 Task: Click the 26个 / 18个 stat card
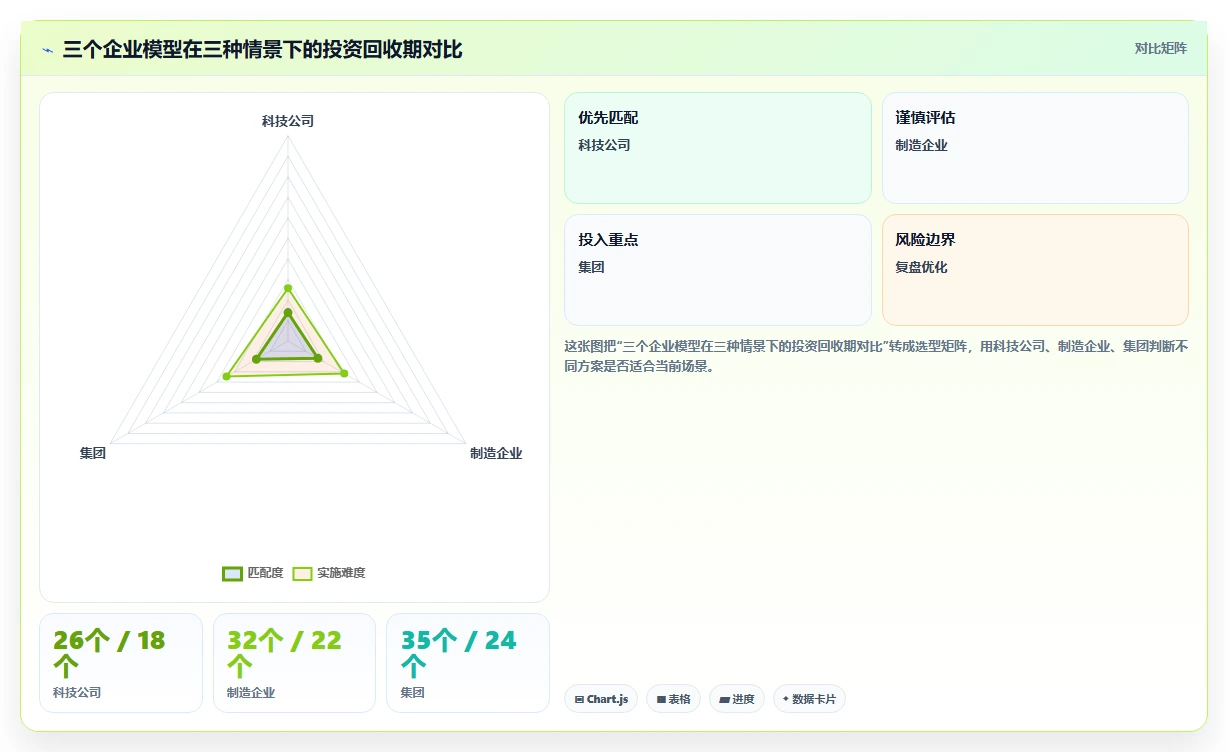(121, 663)
